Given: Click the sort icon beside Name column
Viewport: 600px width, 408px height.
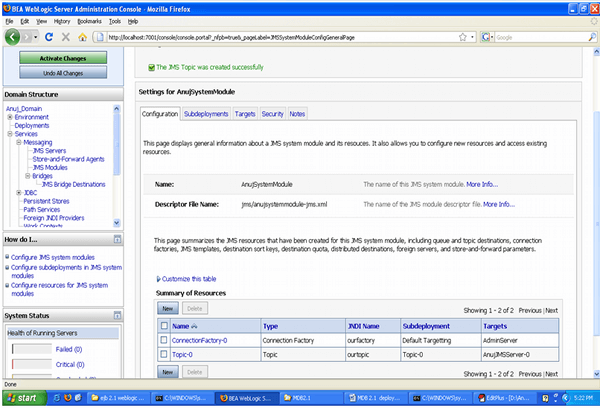Looking at the screenshot, I should click(195, 325).
